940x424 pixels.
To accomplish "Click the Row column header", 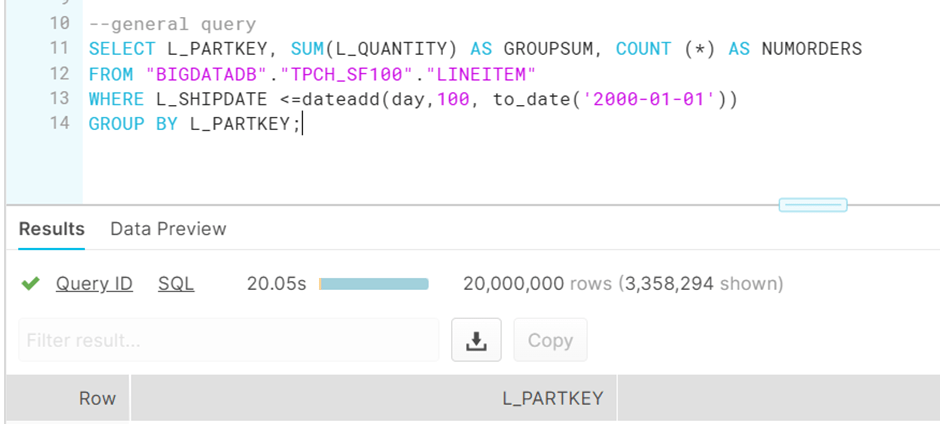I will (97, 398).
